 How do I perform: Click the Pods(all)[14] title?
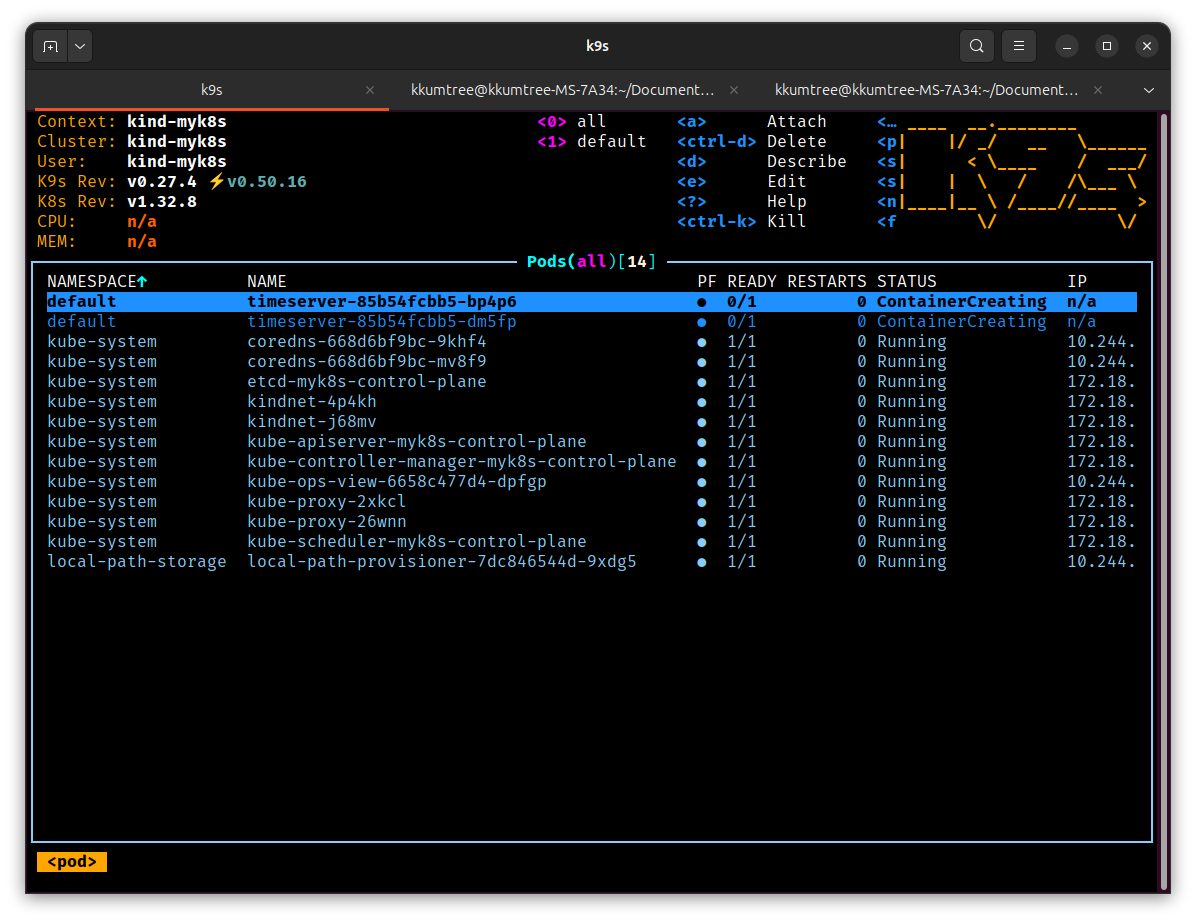591,262
